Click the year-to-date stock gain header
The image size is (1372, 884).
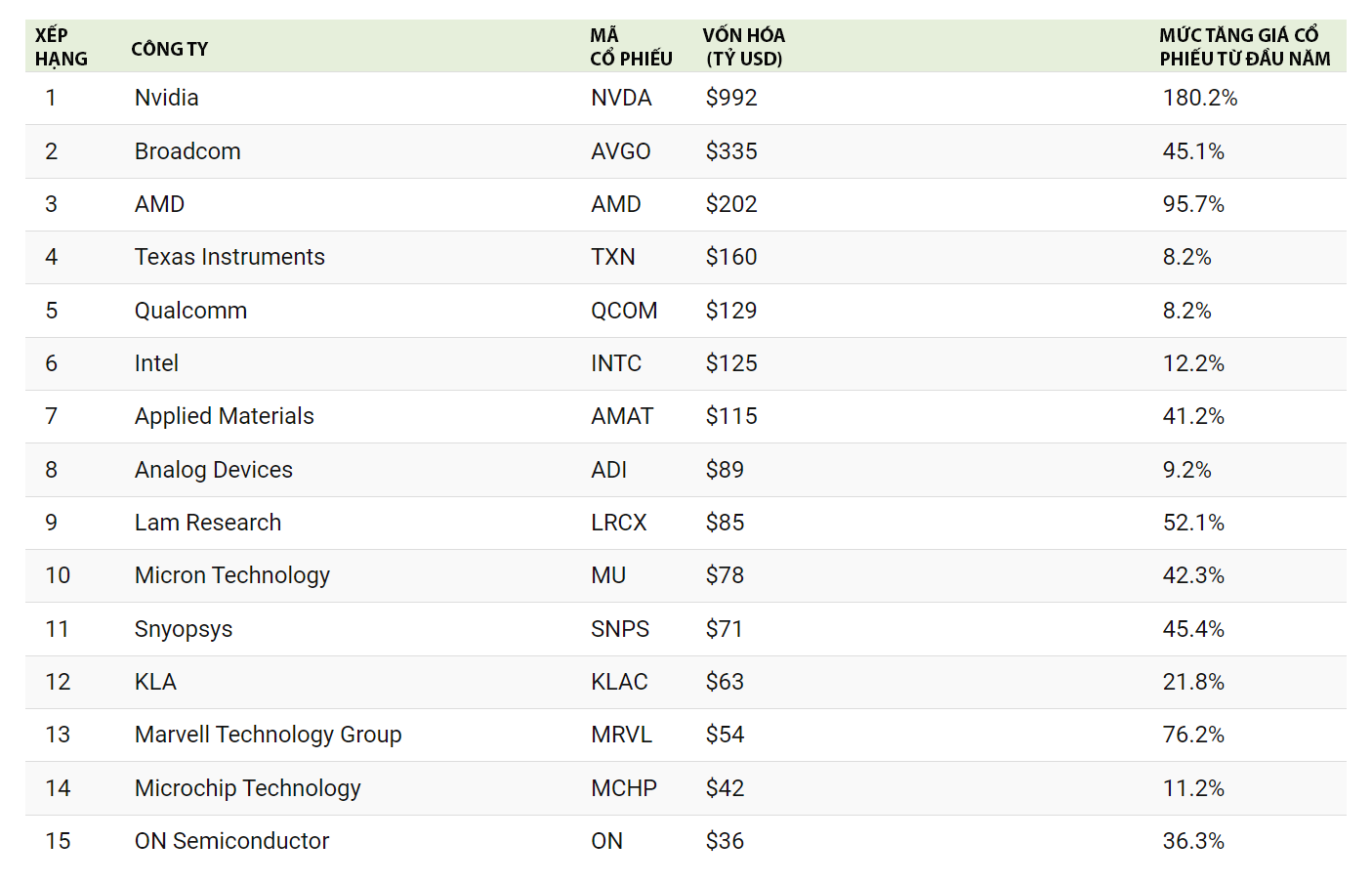pos(1243,47)
